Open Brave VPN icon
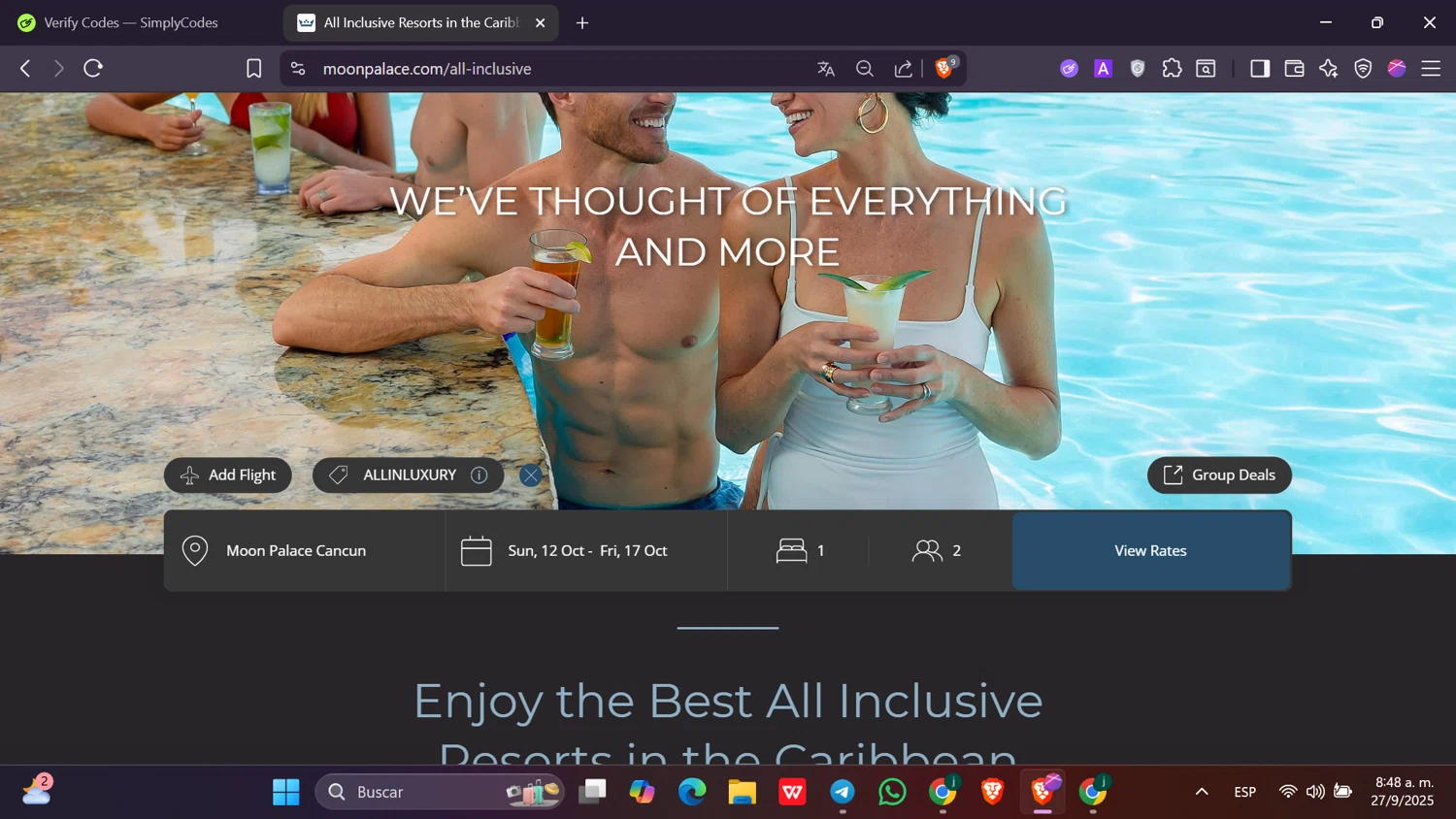 tap(1363, 68)
